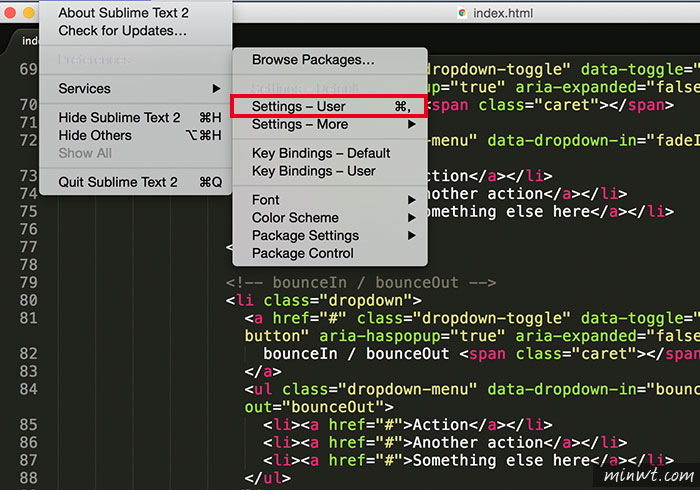Choose Hide Sublime Text 2
700x490 pixels.
pos(136,117)
